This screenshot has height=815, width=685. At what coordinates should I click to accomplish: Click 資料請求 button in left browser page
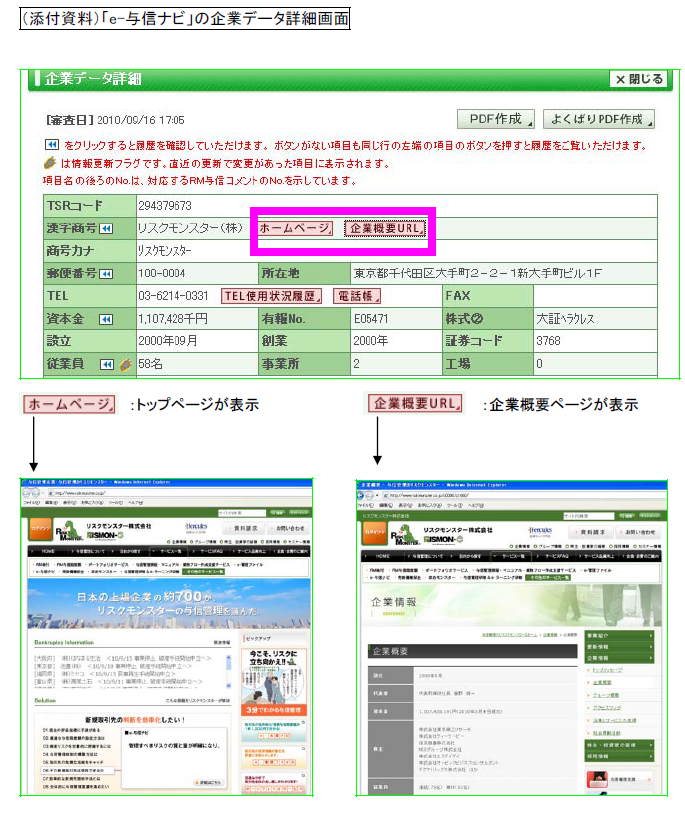[246, 528]
